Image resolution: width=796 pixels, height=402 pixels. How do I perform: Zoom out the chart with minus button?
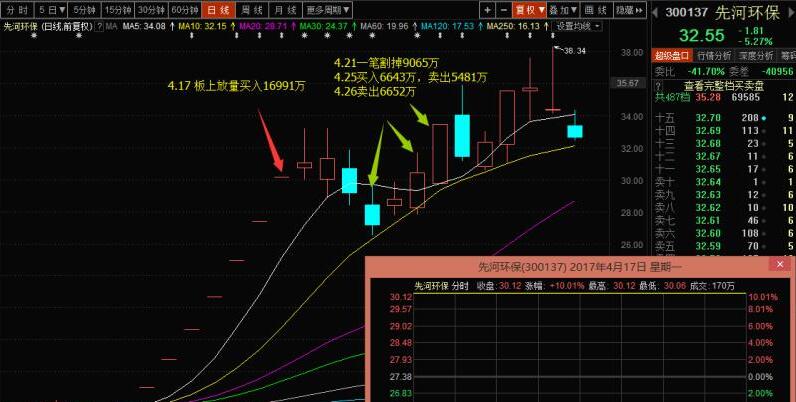[x=504, y=10]
